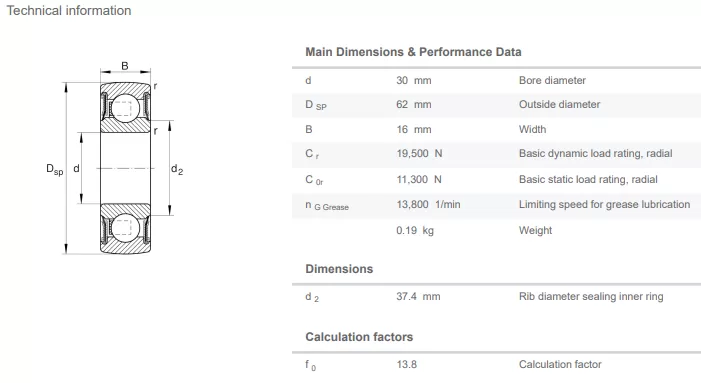Click the Dimensions section heading
This screenshot has height=383, width=701.
pyautogui.click(x=339, y=269)
